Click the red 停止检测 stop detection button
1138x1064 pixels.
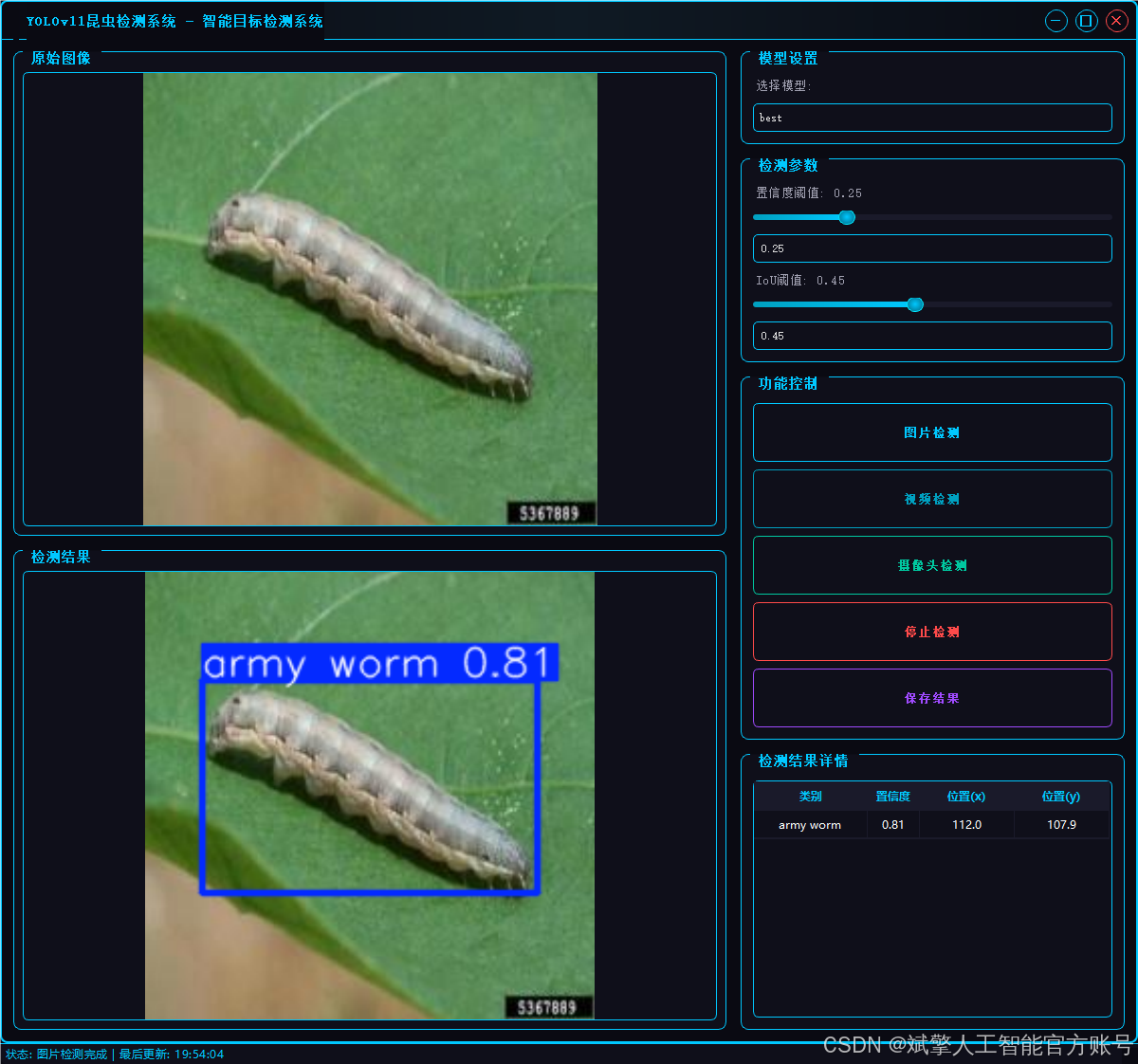point(931,632)
